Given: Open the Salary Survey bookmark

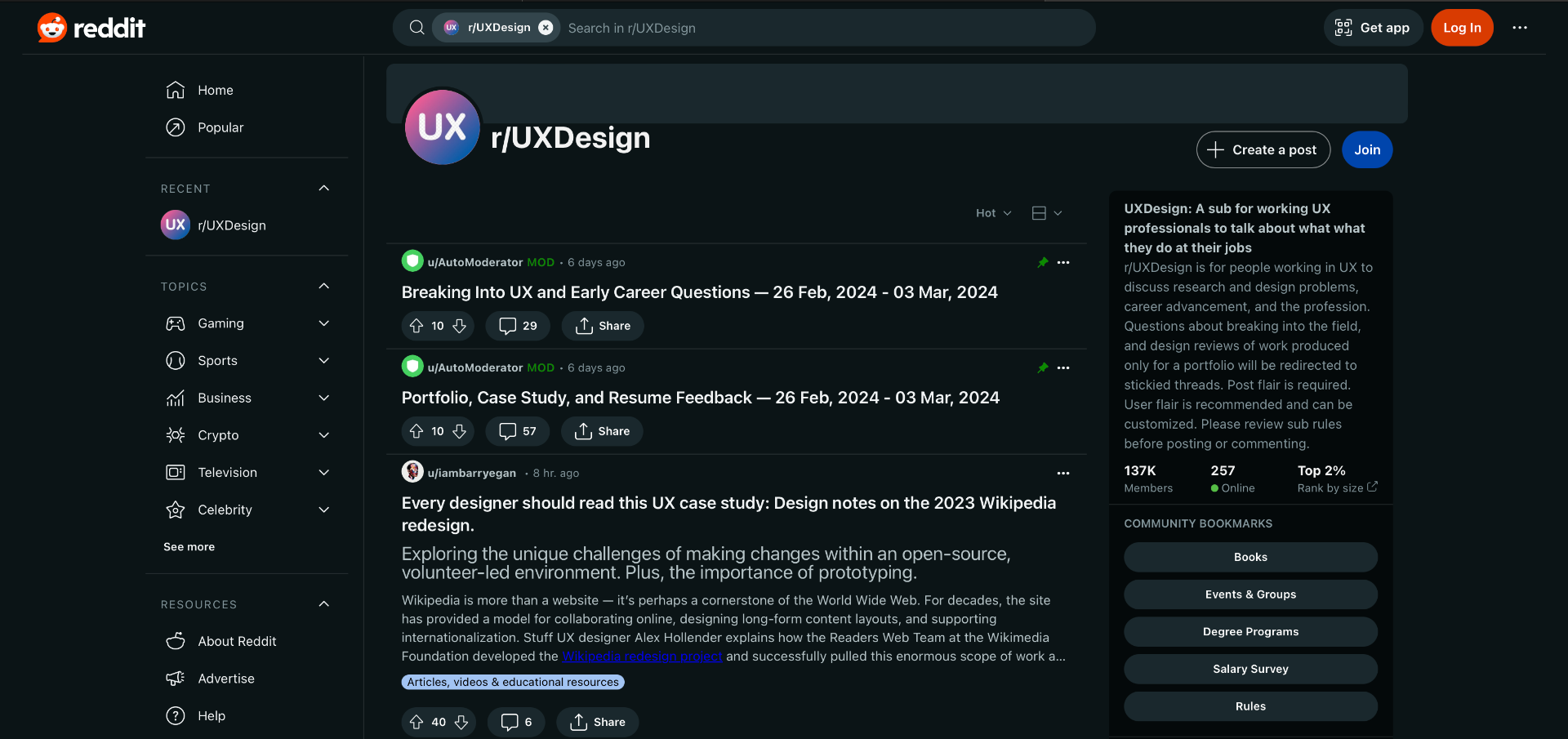Looking at the screenshot, I should tap(1249, 668).
